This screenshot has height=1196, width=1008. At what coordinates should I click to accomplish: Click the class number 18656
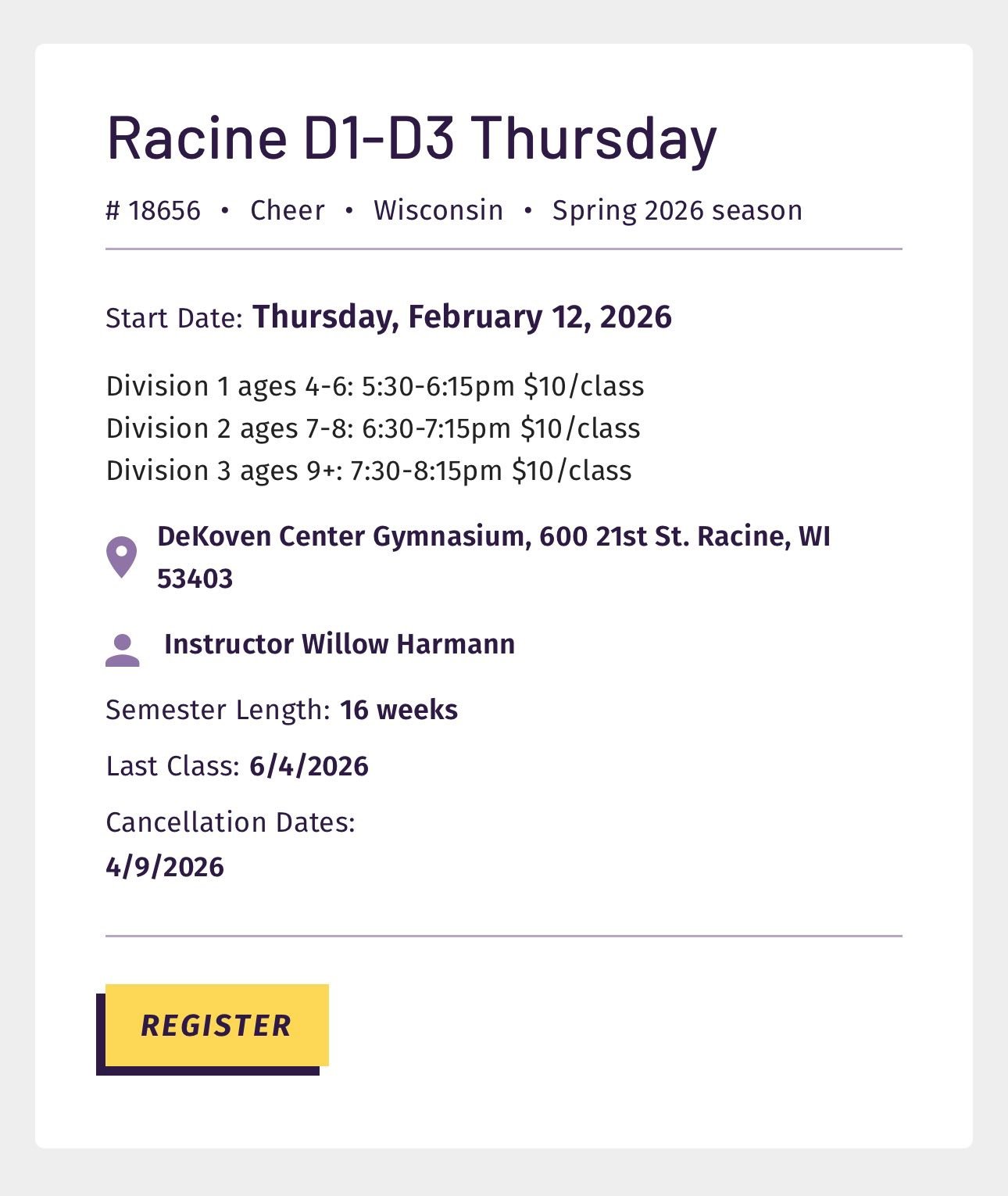tap(153, 210)
